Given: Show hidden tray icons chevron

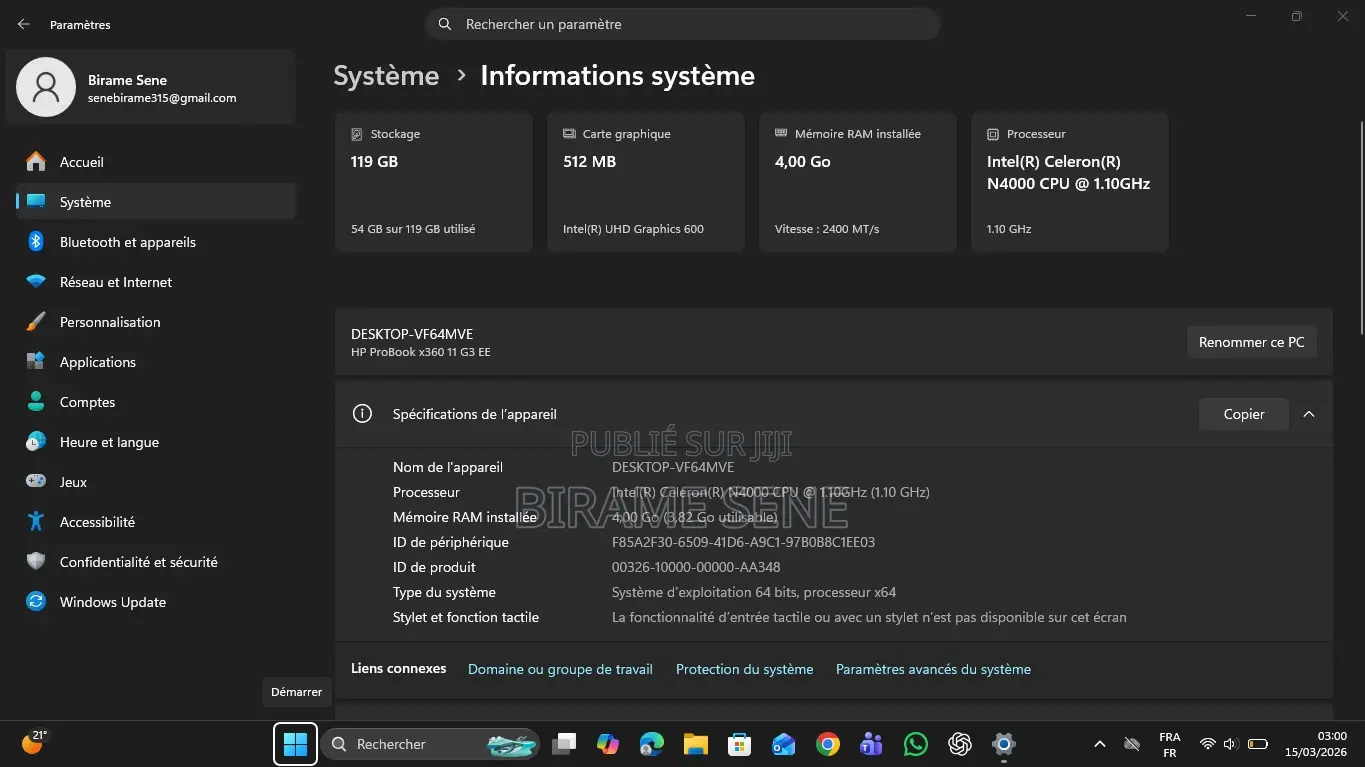Looking at the screenshot, I should pos(1100,744).
